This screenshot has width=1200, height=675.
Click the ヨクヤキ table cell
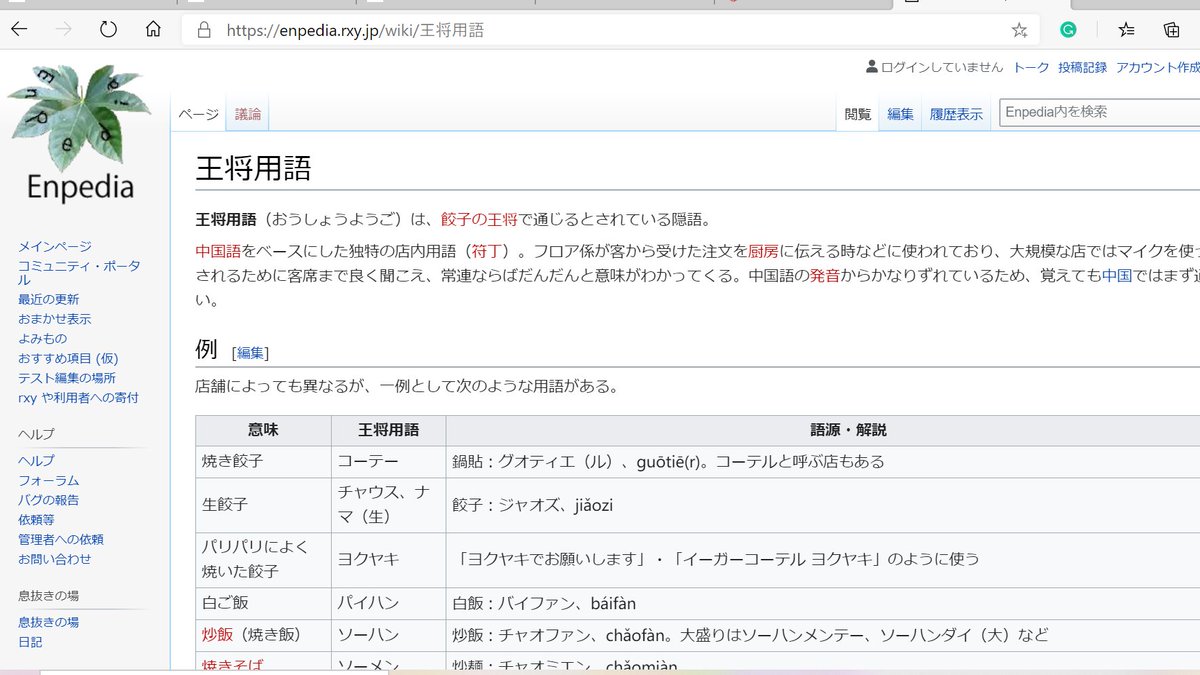pyautogui.click(x=388, y=560)
